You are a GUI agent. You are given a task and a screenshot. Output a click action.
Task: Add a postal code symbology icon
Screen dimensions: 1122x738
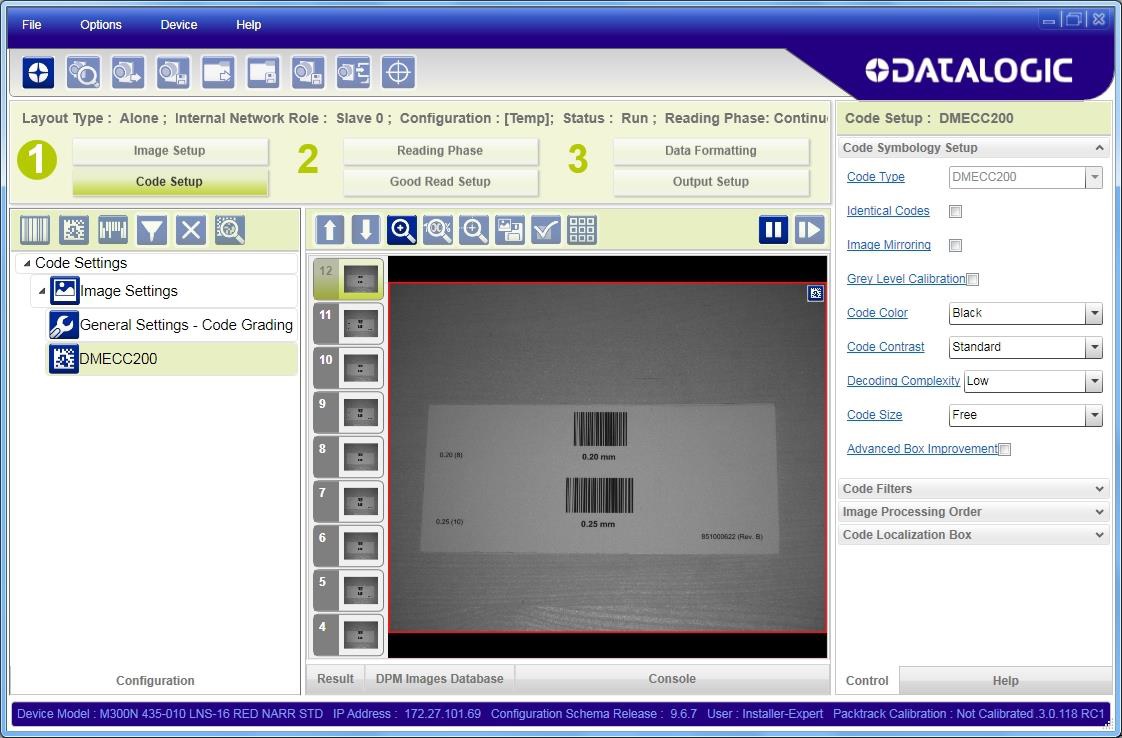113,230
